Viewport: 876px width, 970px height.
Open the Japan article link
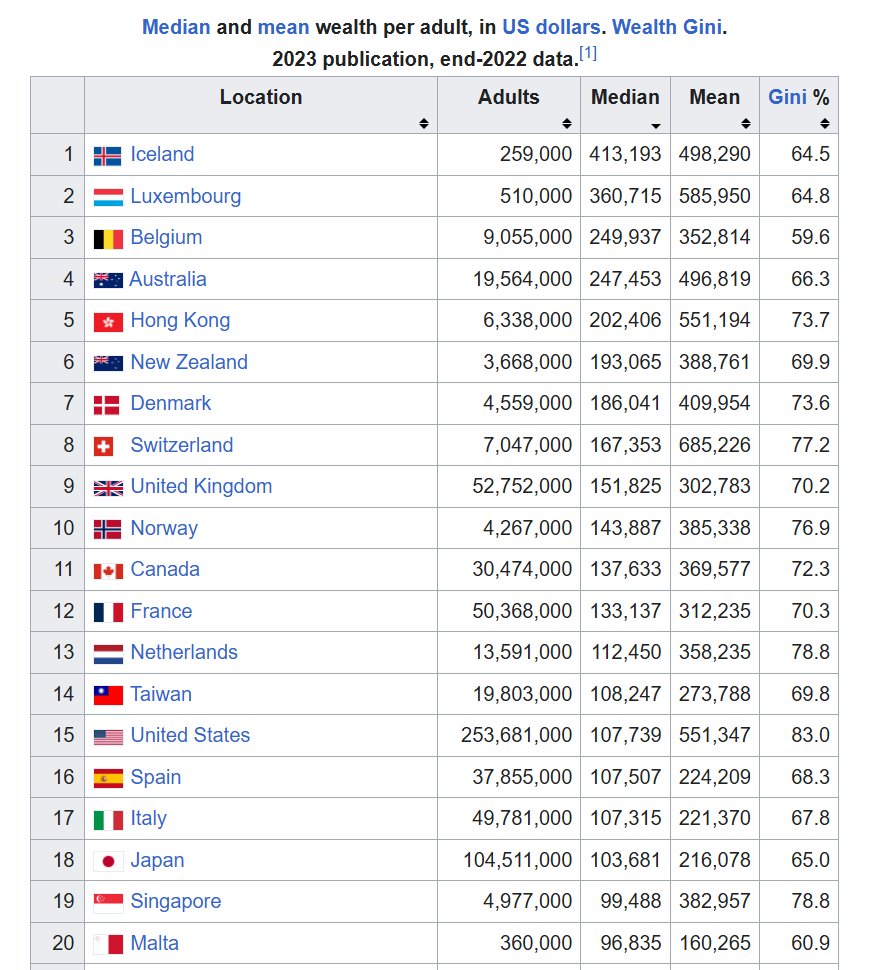tap(157, 861)
